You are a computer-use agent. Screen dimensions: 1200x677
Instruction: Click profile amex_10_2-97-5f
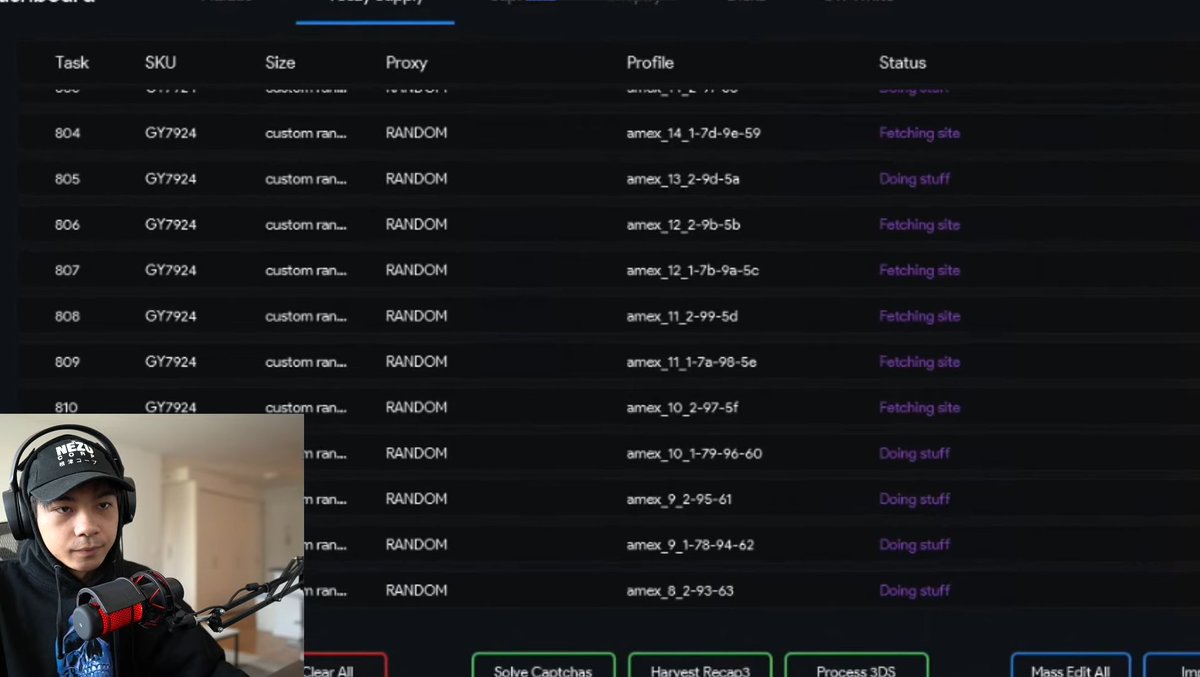click(683, 407)
